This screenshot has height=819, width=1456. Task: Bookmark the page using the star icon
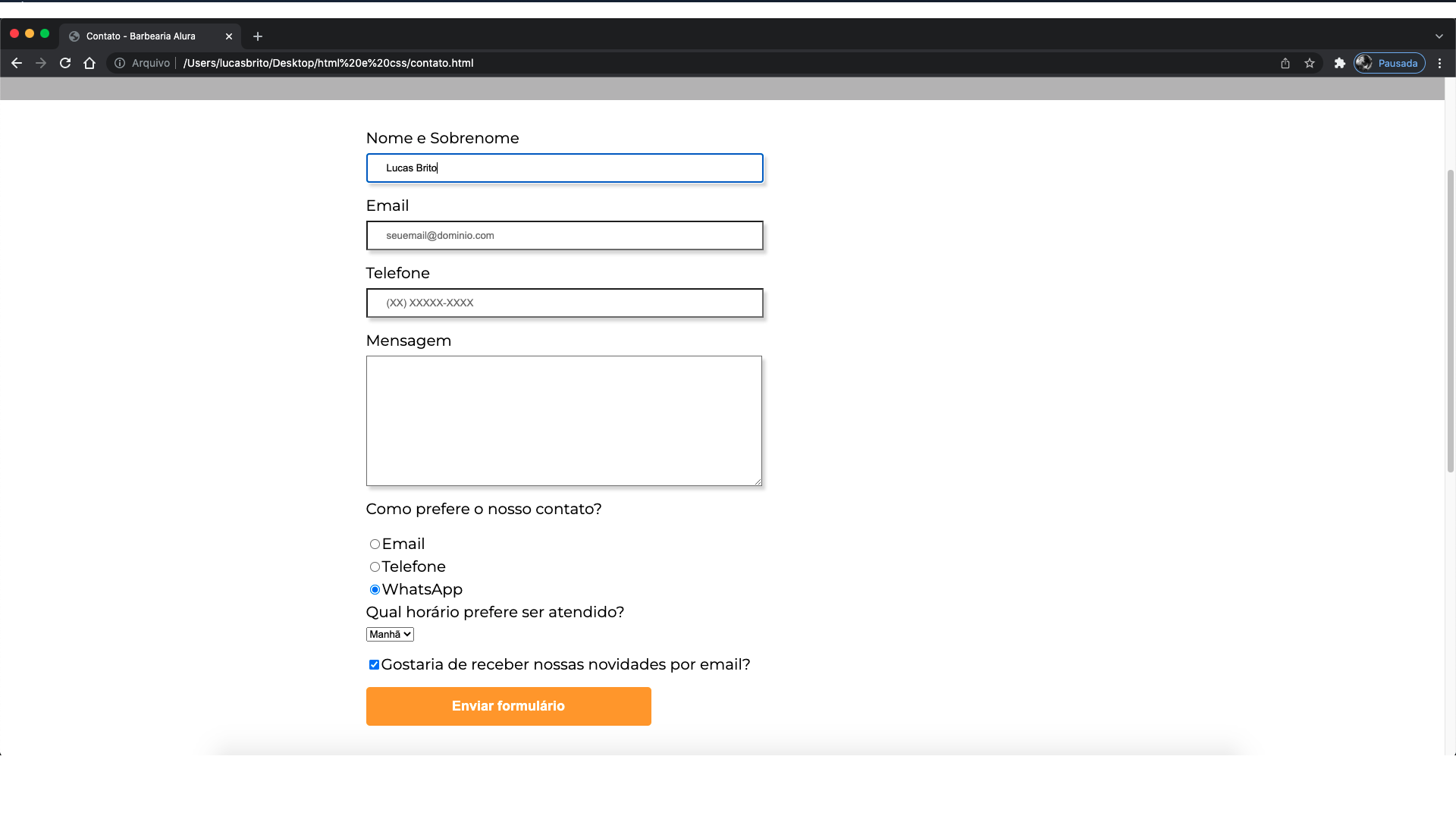coord(1310,63)
